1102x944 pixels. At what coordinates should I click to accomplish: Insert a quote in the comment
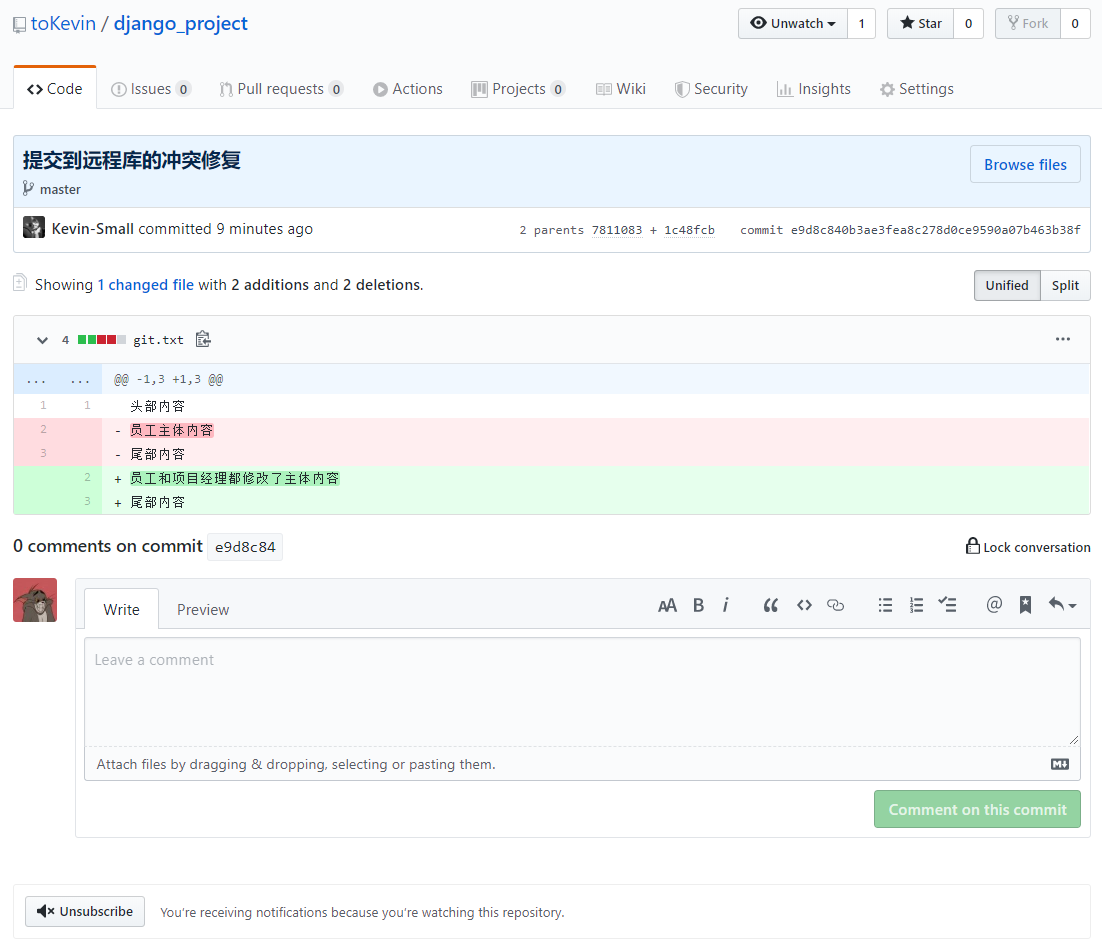pyautogui.click(x=770, y=605)
